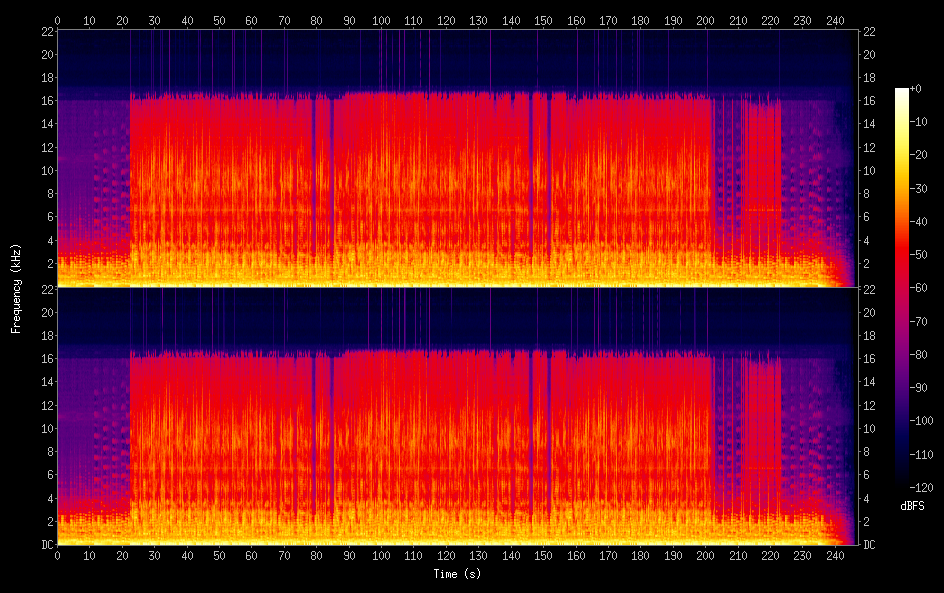
Task: Select the '-120' value on the color scale
Action: coord(922,488)
